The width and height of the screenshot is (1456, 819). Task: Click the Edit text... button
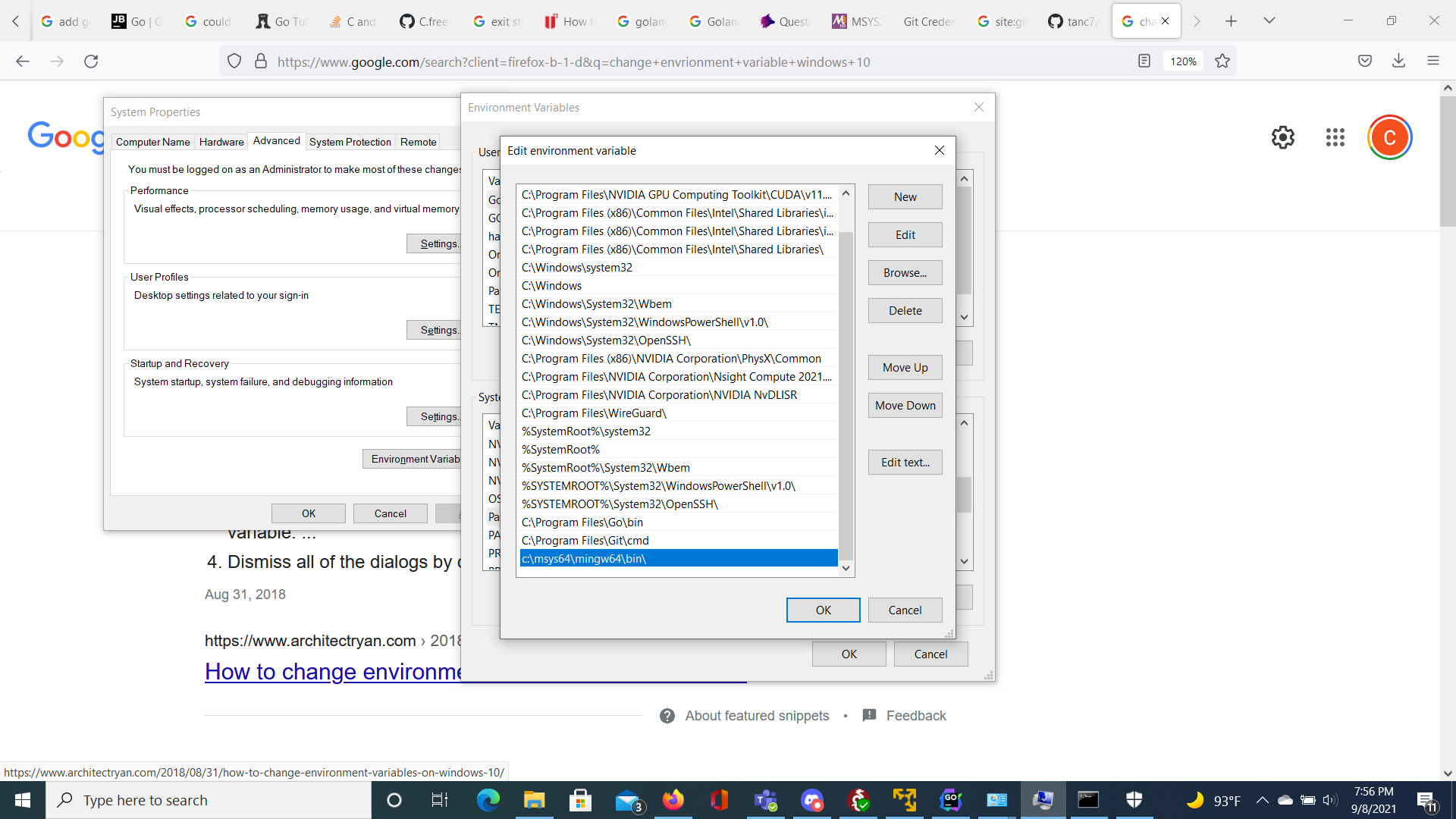tap(905, 463)
